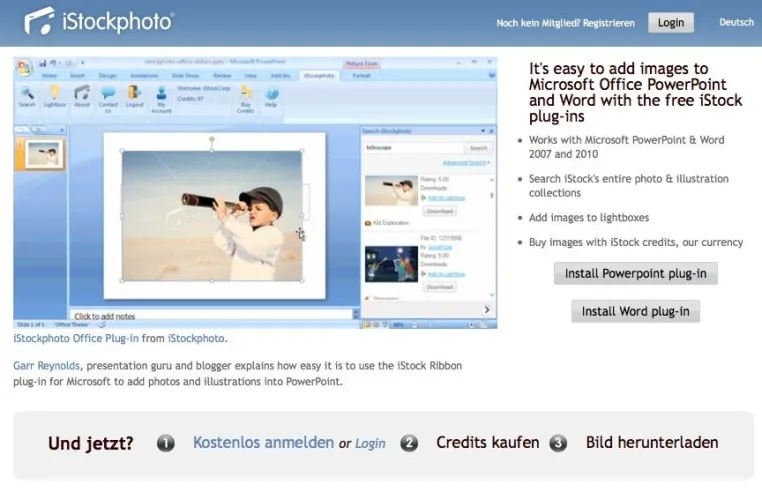Open the Garr Reynolds link
Image resolution: width=762 pixels, height=492 pixels.
coord(46,366)
